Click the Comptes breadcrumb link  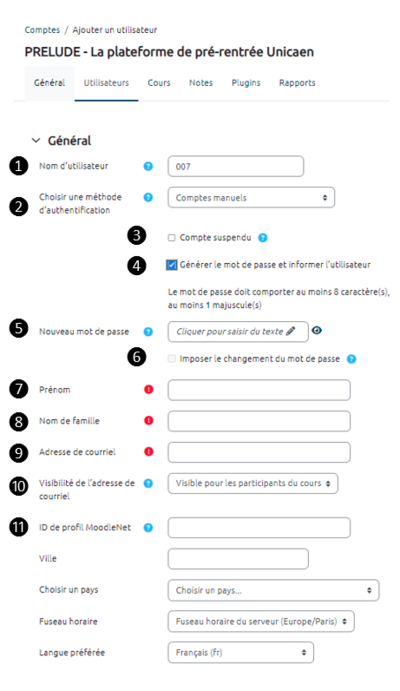coord(42,30)
